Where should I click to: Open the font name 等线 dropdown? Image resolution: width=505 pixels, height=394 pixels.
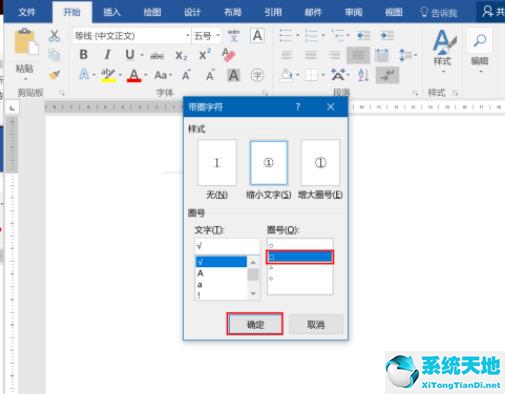click(187, 36)
